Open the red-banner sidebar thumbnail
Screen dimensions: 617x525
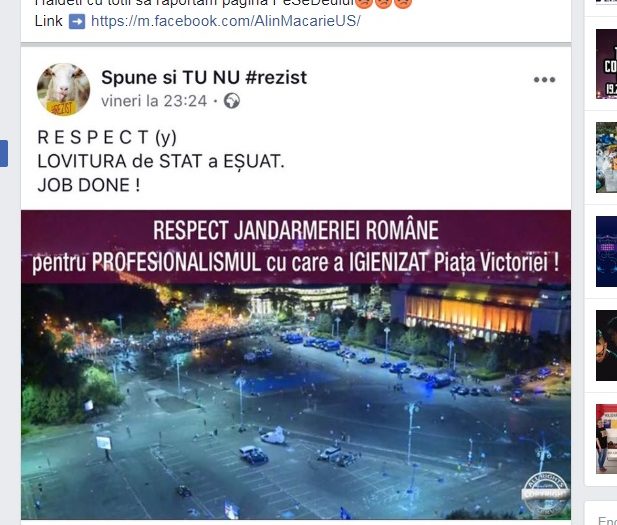(x=606, y=438)
